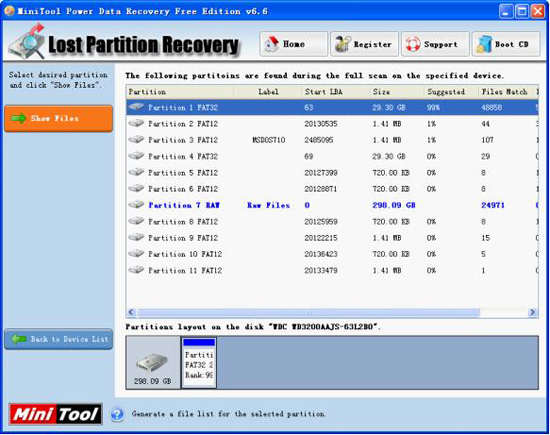Screen dimensions: 550x435
Task: Click the Home house icon
Action: point(271,44)
